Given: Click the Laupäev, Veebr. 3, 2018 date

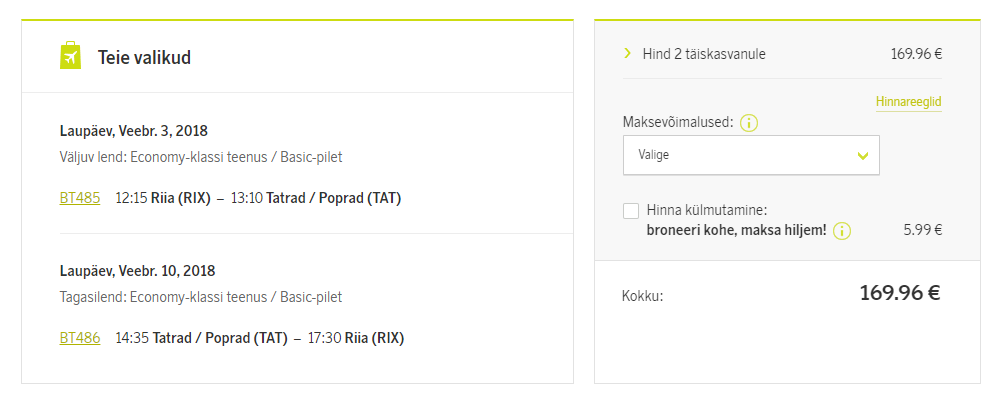Looking at the screenshot, I should [x=134, y=131].
